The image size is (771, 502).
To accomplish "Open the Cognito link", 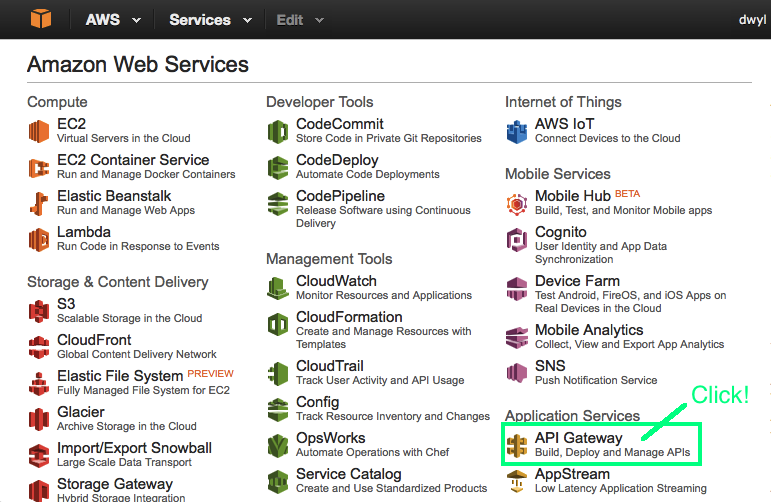I will tap(561, 232).
